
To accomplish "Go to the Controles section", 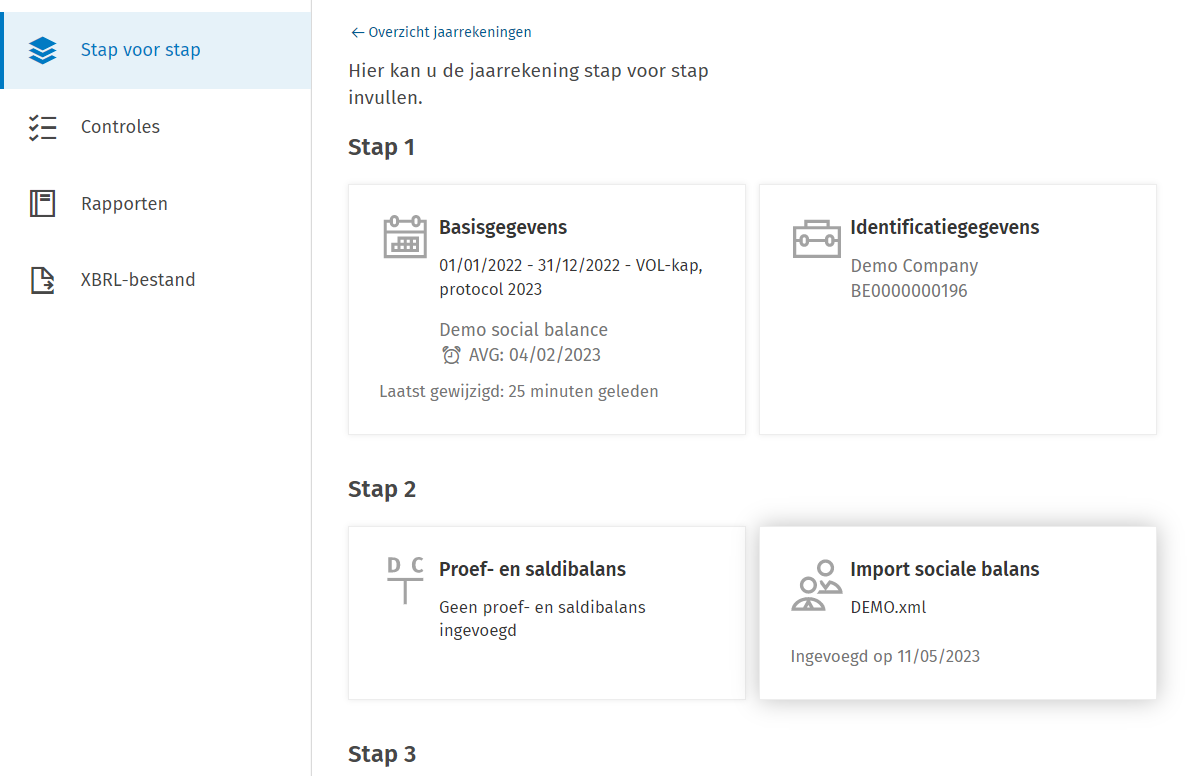I will [120, 127].
